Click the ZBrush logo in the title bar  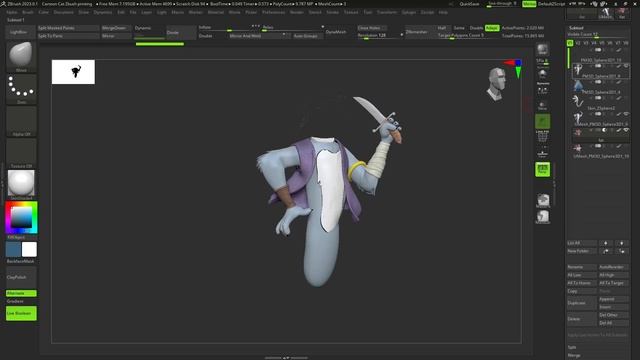(x=3, y=4)
